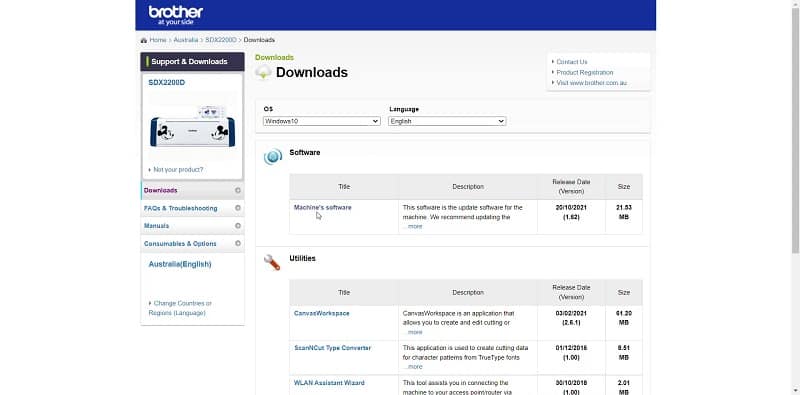
Task: Open the OS dropdown showing Windows10
Action: (321, 121)
